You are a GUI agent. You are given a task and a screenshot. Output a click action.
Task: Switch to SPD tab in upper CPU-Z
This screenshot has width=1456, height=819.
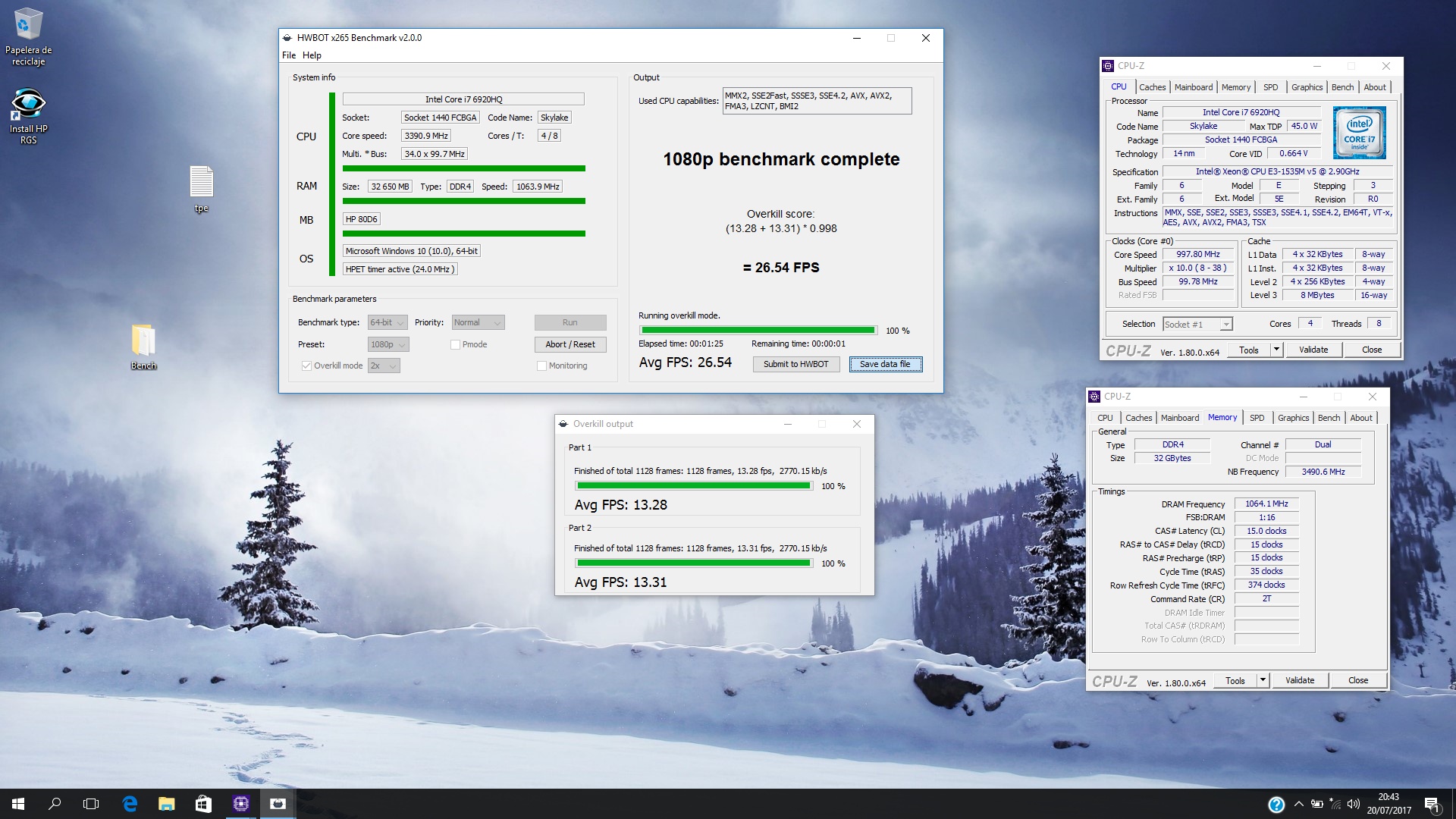pyautogui.click(x=1271, y=87)
